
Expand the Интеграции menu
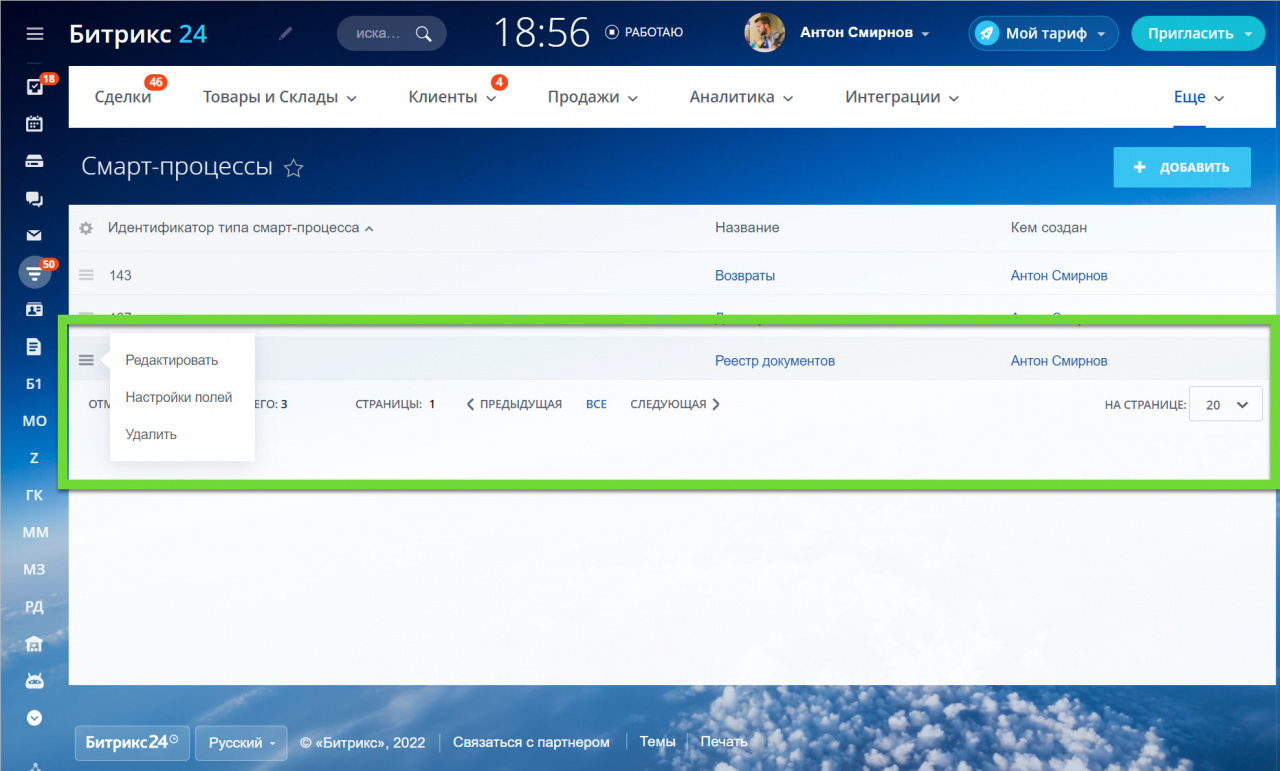point(902,97)
